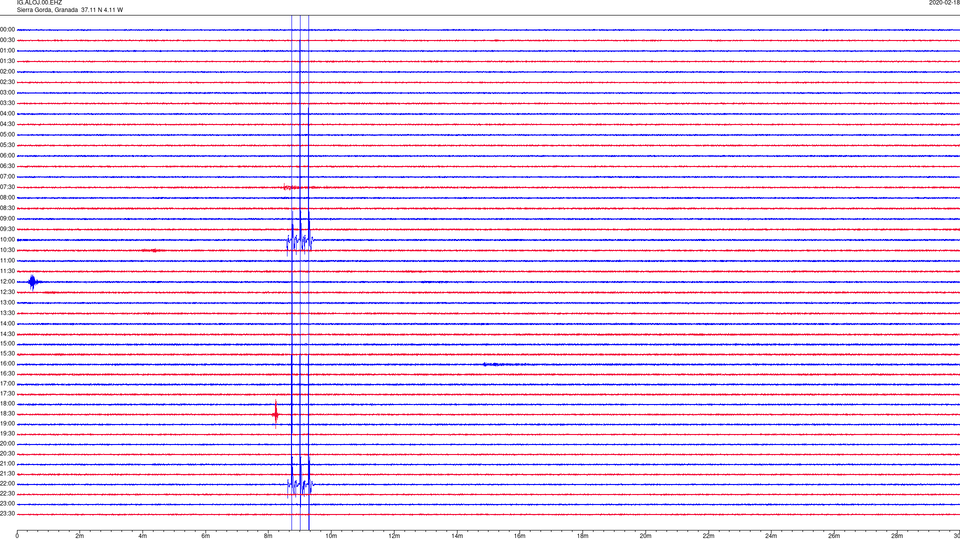The image size is (960, 540).
Task: Select the 18:30 trace time label
Action: point(7,414)
